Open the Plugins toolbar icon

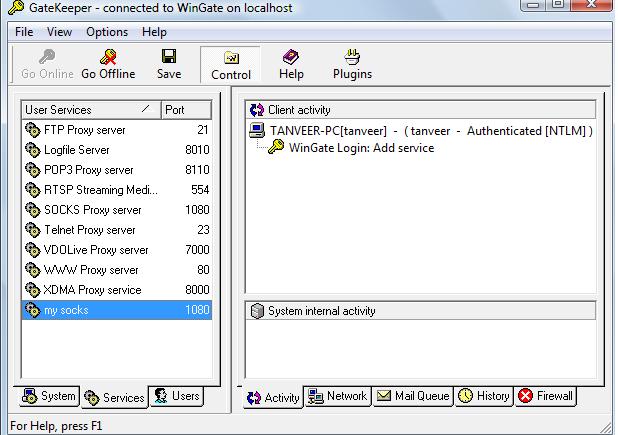tap(352, 57)
